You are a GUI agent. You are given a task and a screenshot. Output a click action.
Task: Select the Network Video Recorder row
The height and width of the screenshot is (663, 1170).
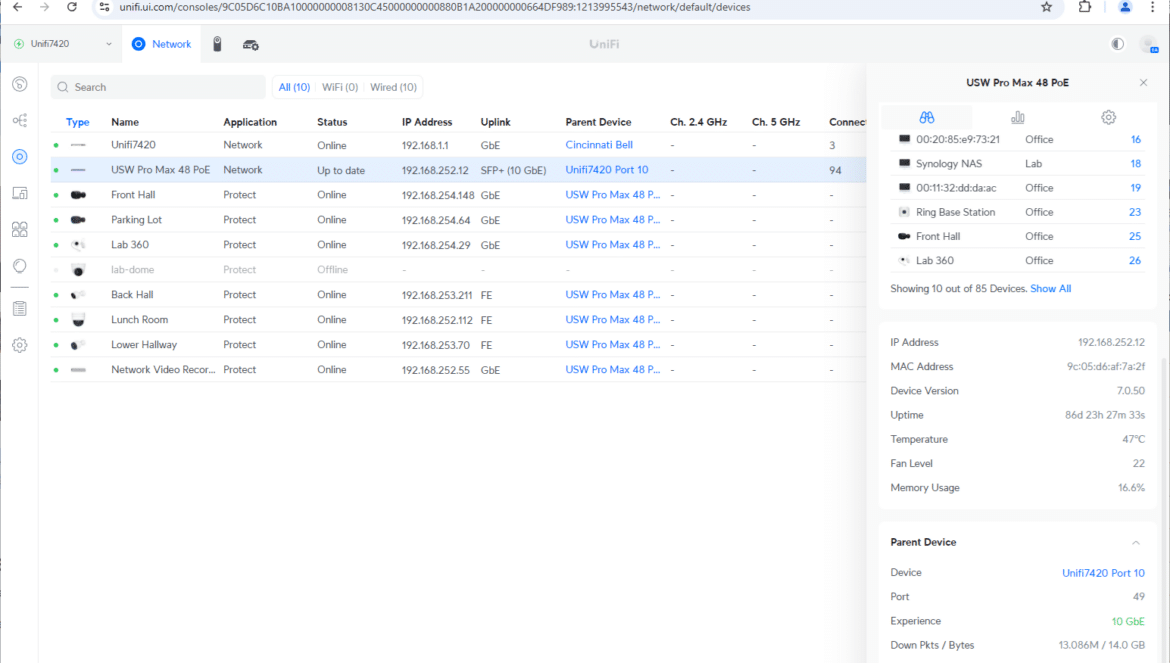click(x=458, y=370)
